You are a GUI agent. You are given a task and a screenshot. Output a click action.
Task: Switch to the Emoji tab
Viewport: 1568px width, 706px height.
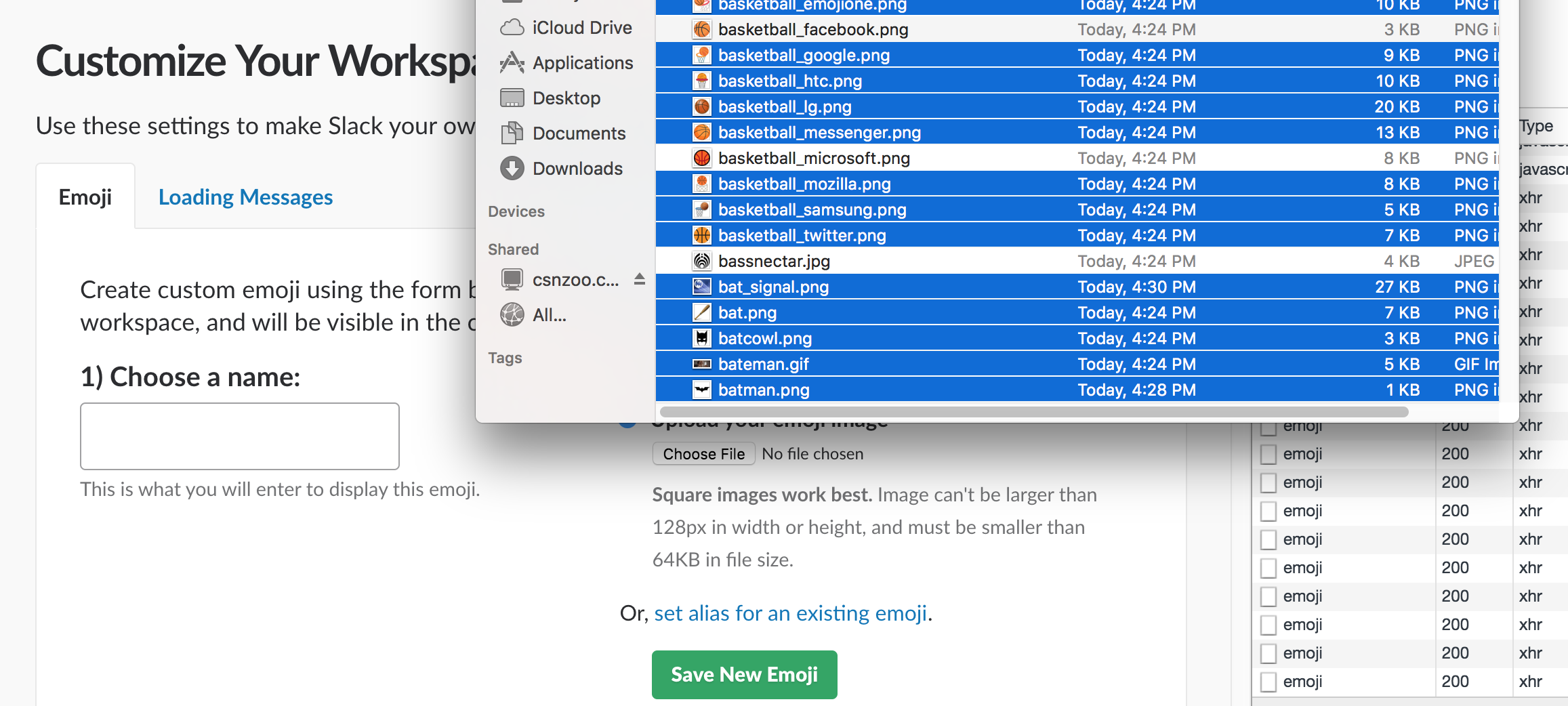85,197
